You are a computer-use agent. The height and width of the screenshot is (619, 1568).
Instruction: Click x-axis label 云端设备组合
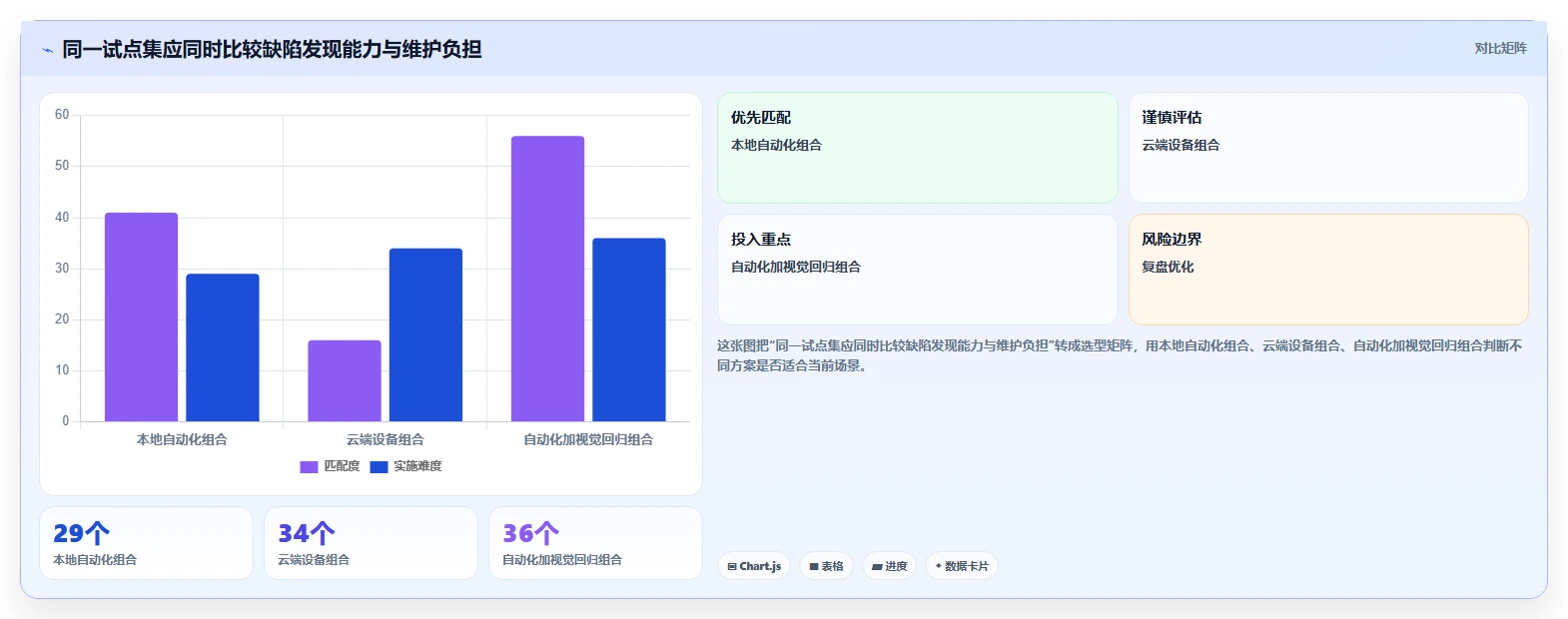point(386,439)
